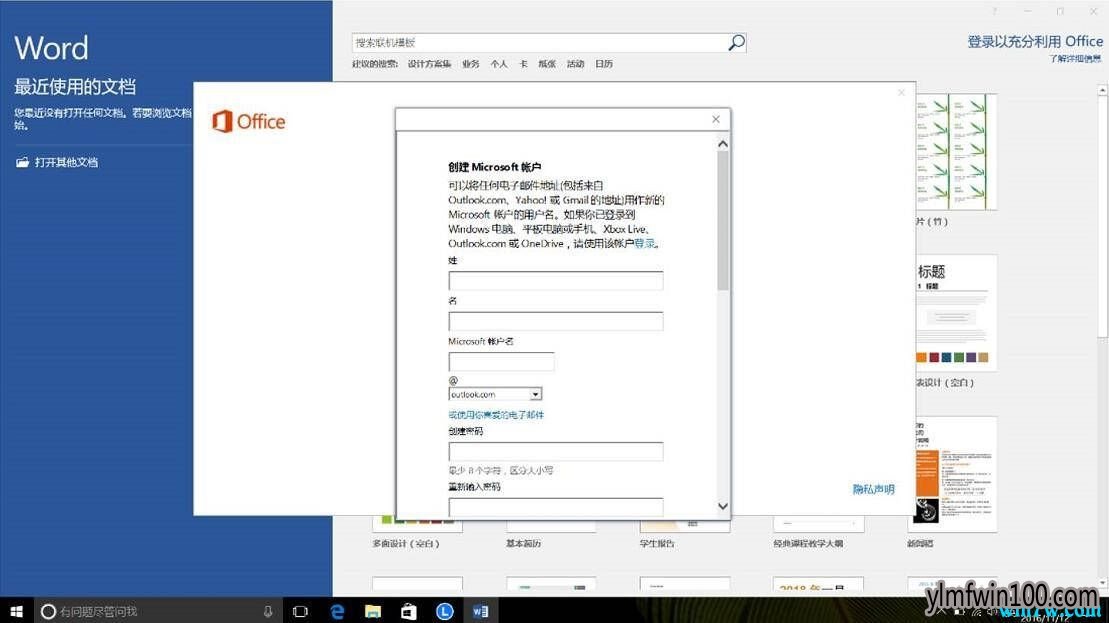Select suggested search 纸张
Viewport: 1109px width, 623px height.
pos(547,64)
